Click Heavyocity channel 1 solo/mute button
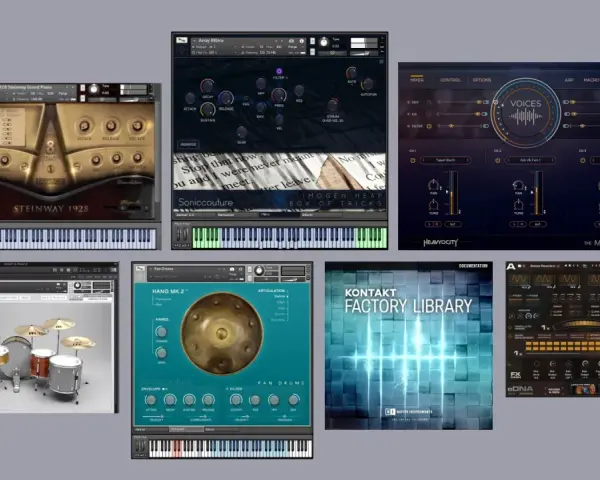Image resolution: width=600 pixels, height=480 pixels. click(x=433, y=224)
